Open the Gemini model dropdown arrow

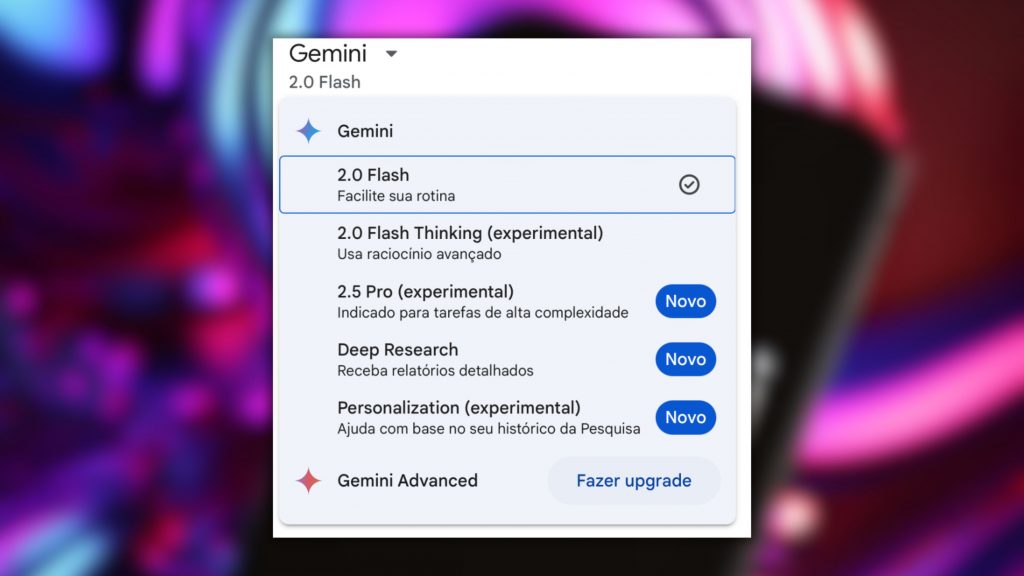click(391, 54)
